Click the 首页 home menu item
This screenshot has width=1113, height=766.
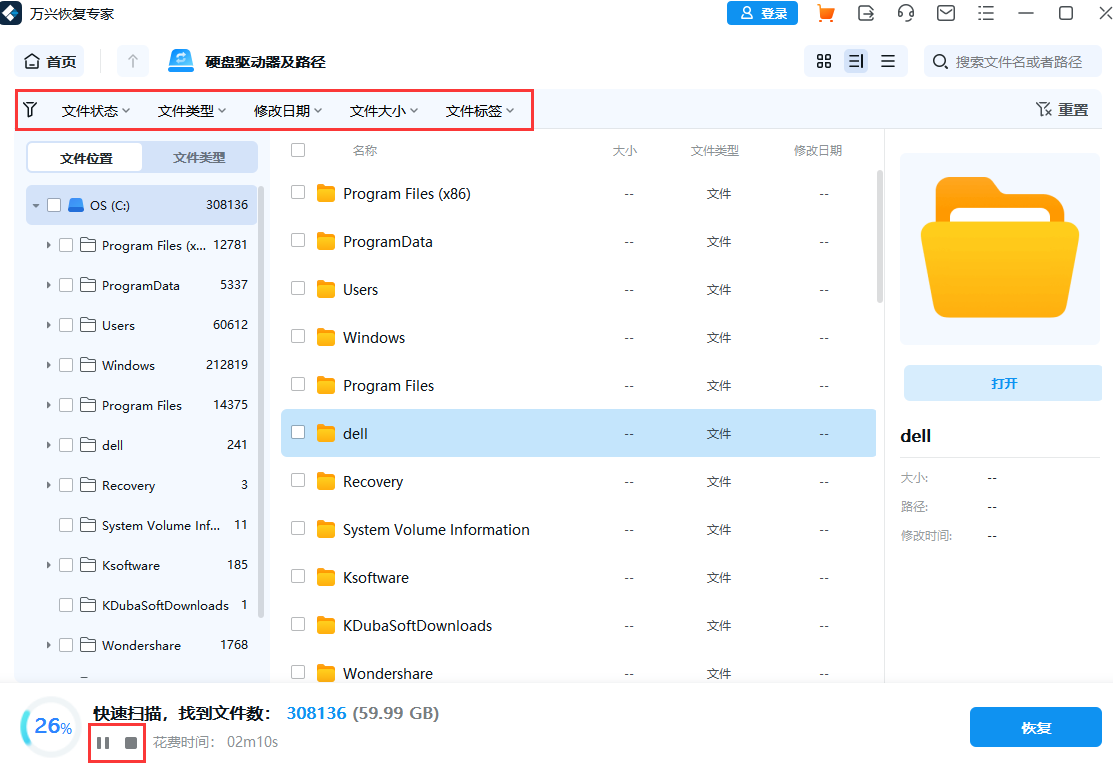(x=49, y=61)
